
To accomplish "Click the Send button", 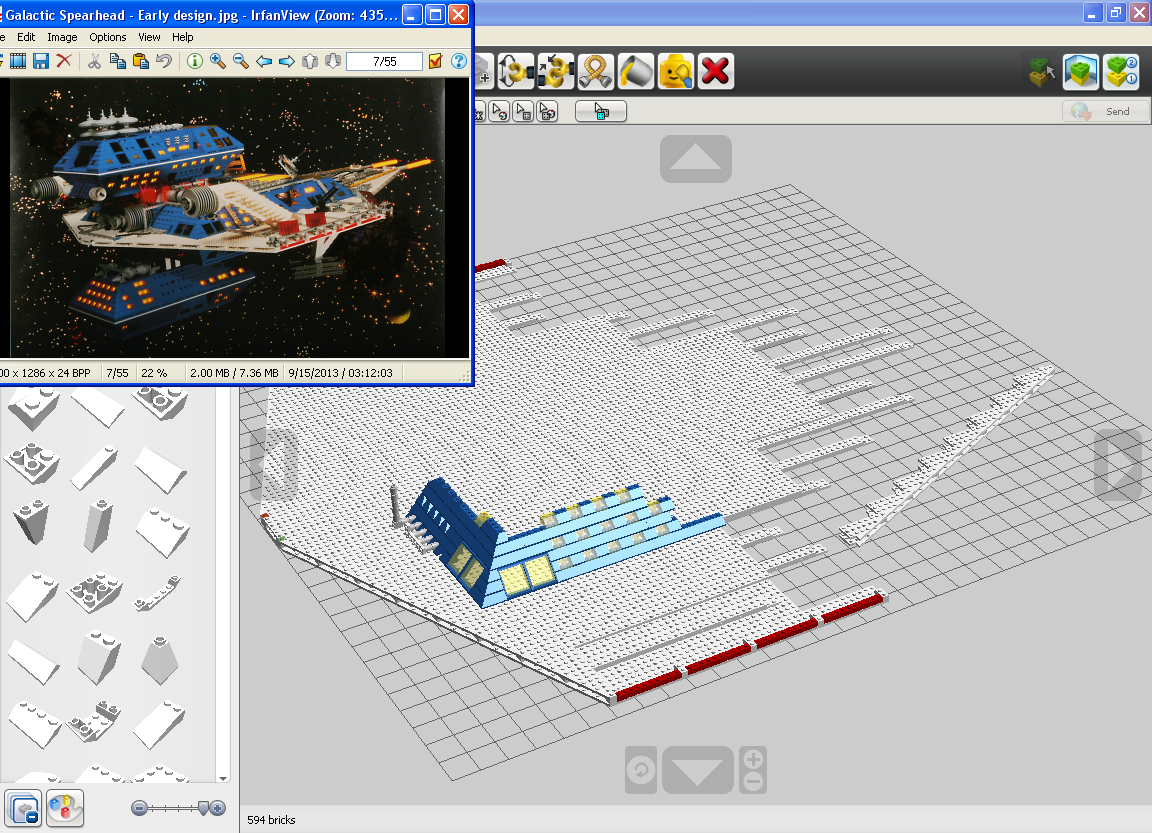I will coord(1105,111).
